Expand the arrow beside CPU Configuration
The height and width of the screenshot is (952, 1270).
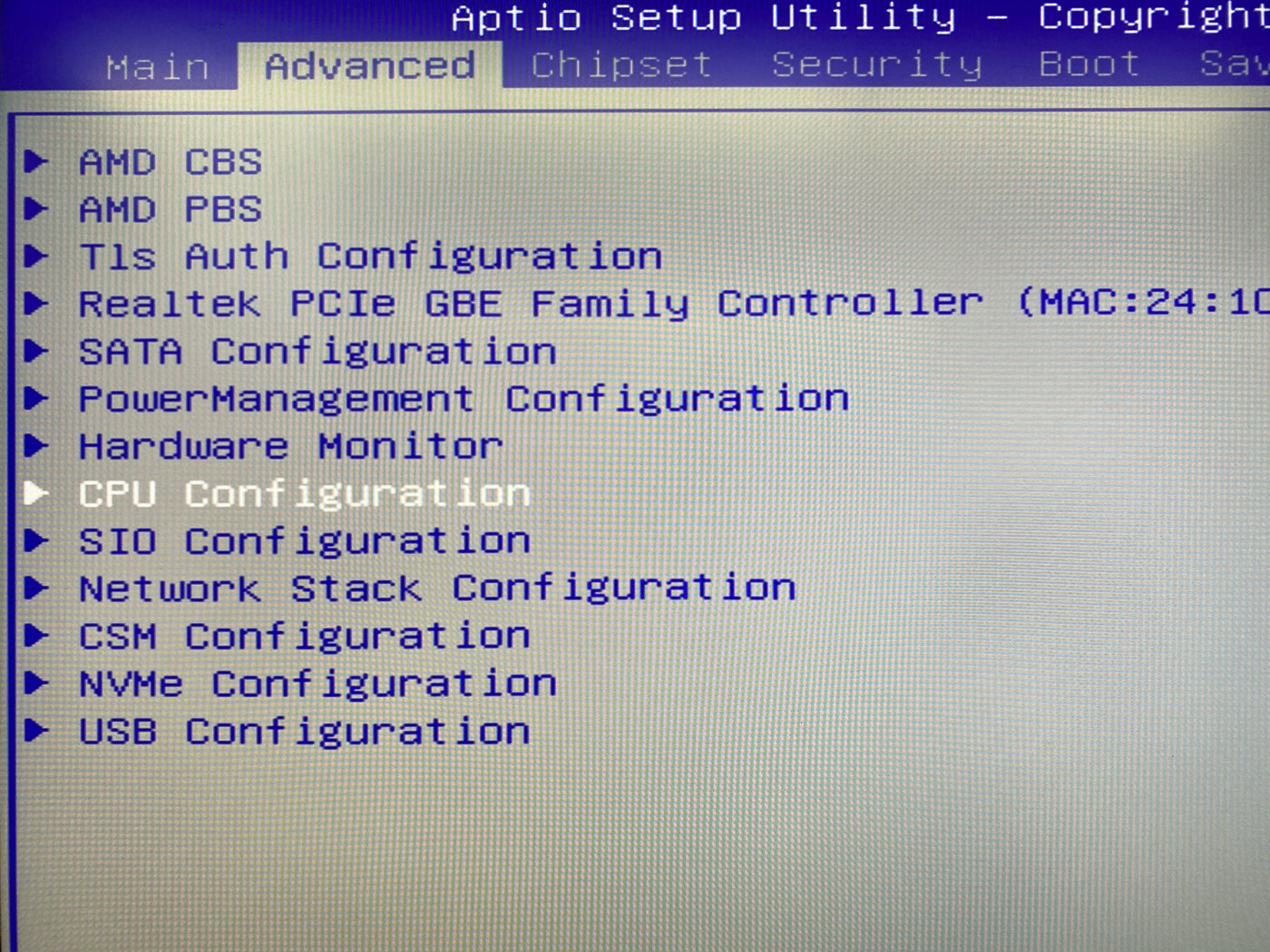[x=36, y=492]
